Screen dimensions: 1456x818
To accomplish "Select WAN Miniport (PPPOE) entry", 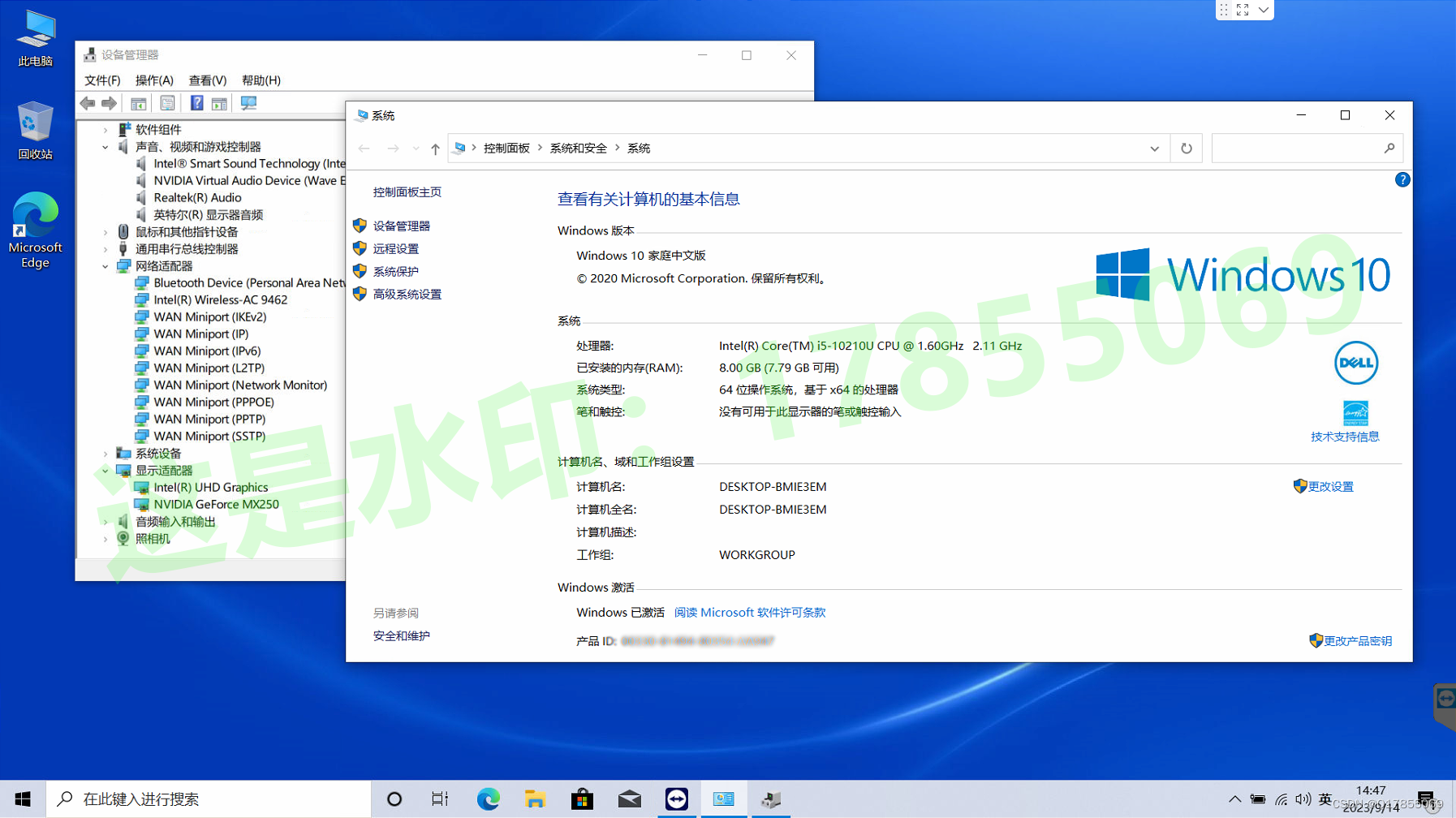I will (213, 403).
